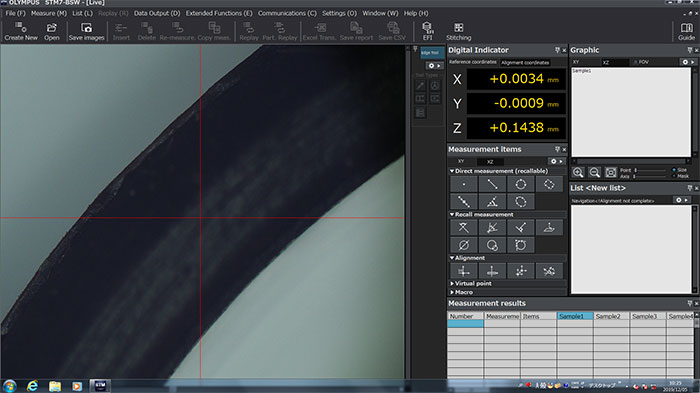700x393 pixels.
Task: Choose the circle-to-circle recall tool
Action: (x=492, y=245)
